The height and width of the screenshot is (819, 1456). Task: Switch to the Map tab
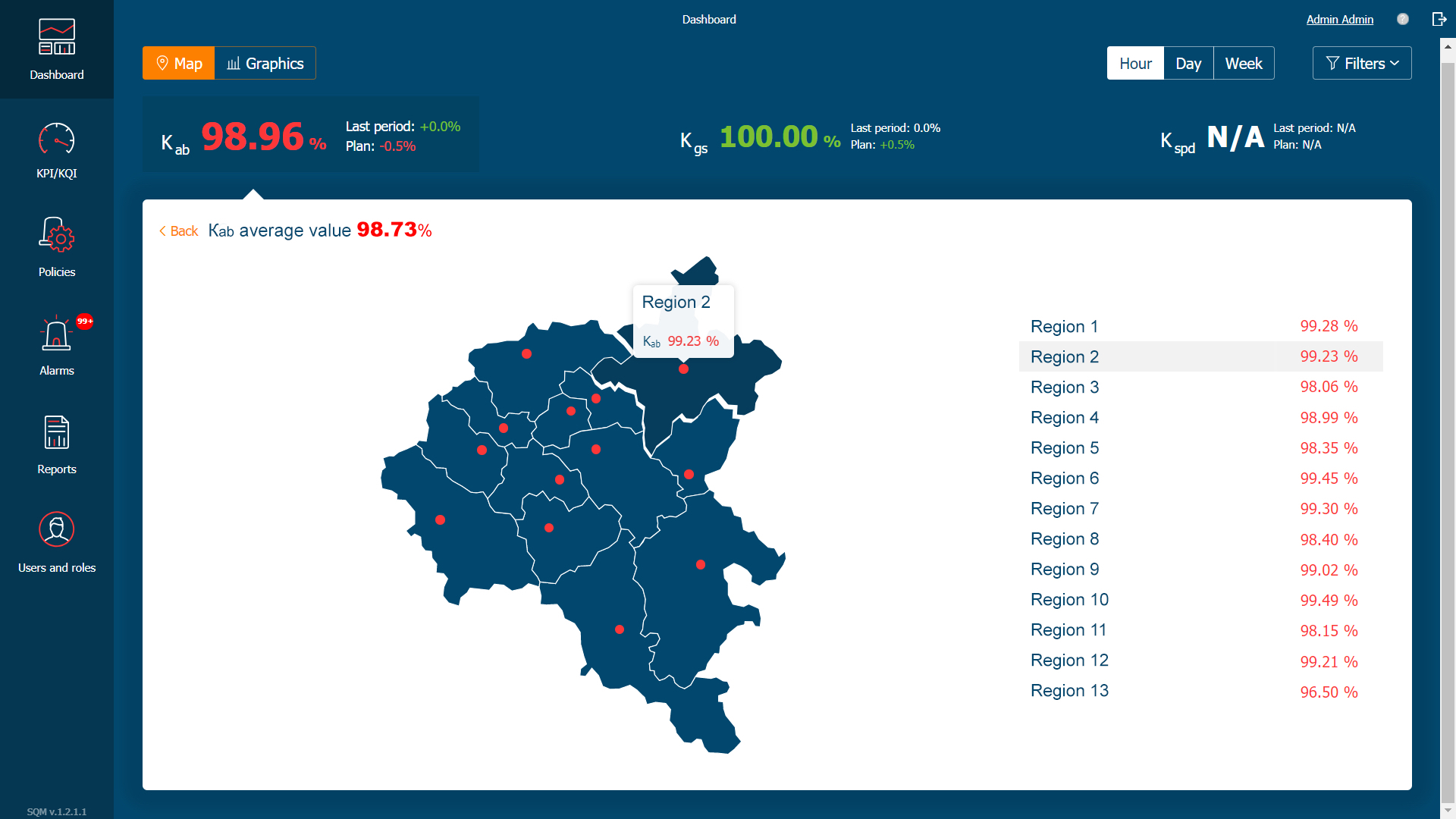coord(179,64)
